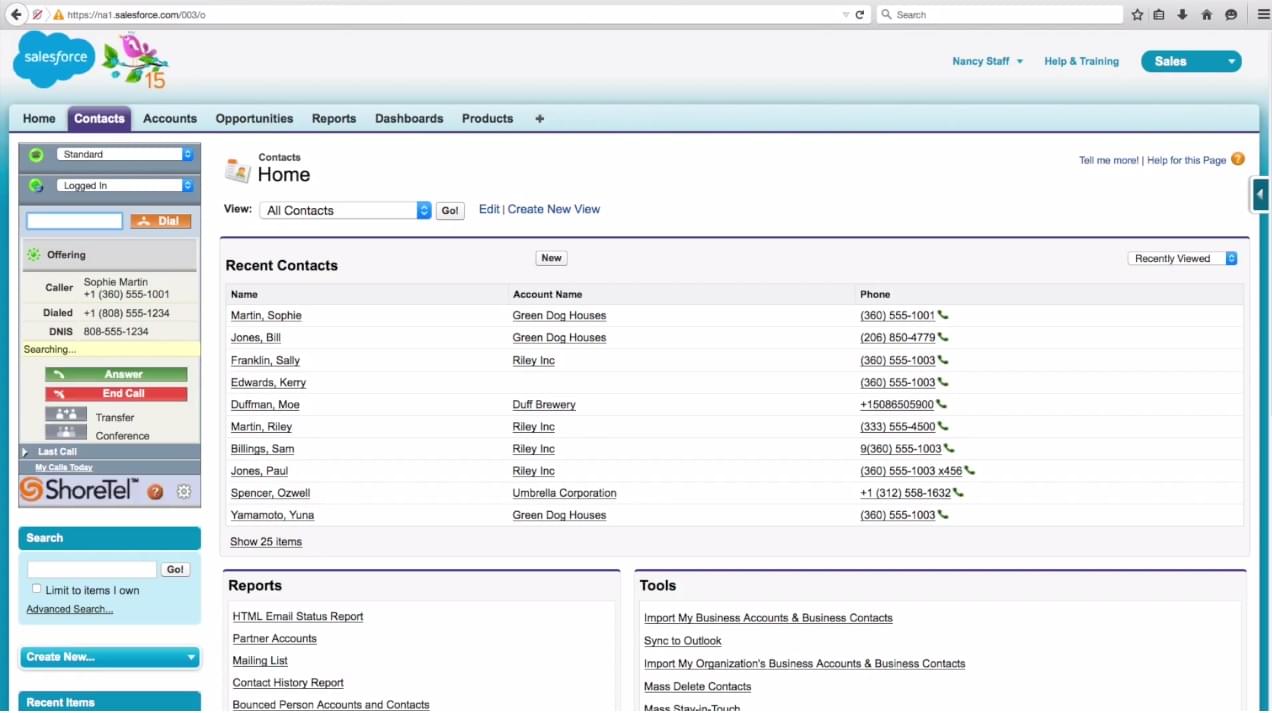
Task: Open the Create New View link
Action: pyautogui.click(x=553, y=209)
